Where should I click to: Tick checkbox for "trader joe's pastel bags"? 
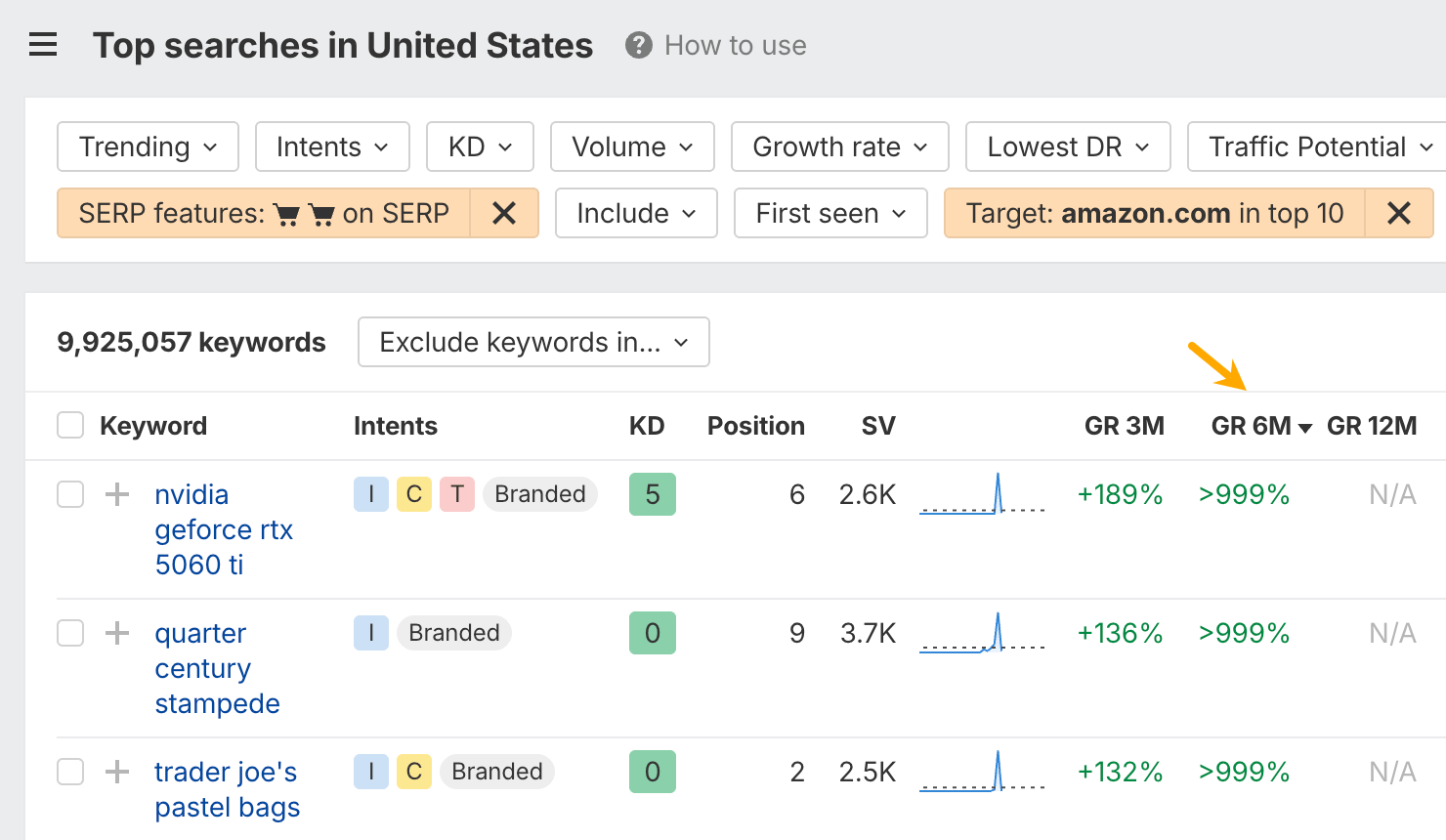point(69,772)
